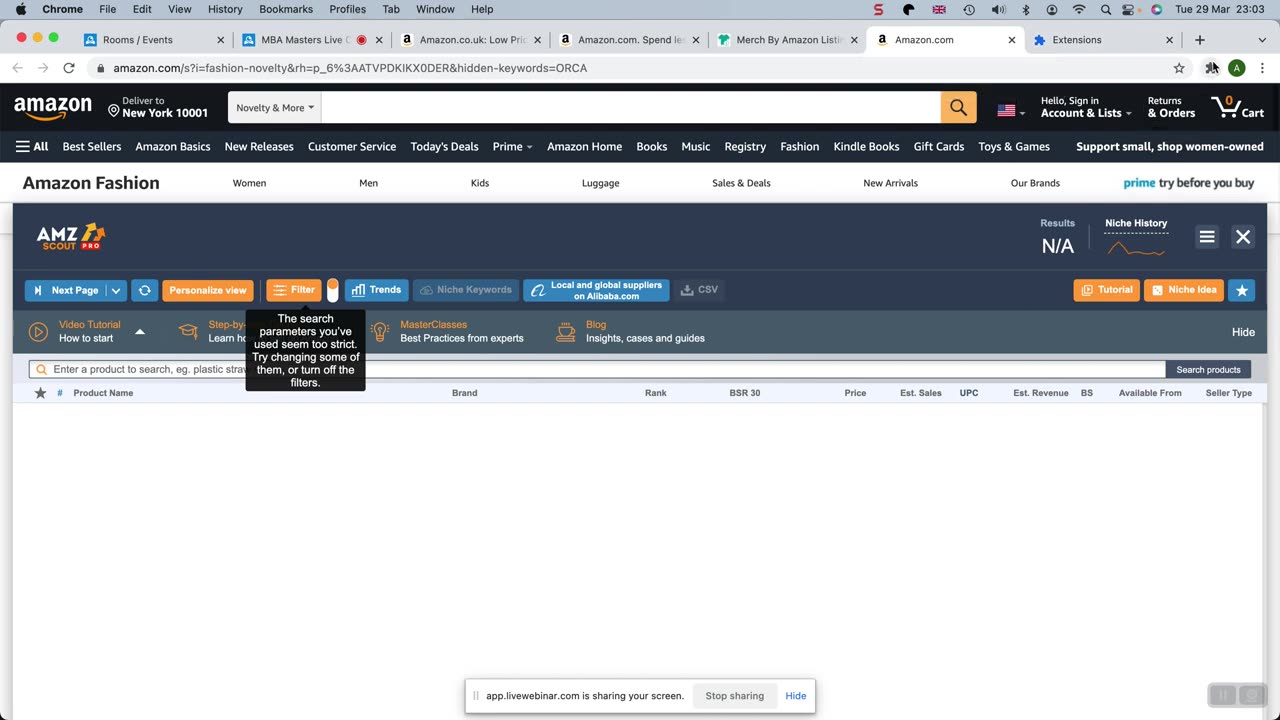This screenshot has width=1280, height=720.
Task: Click the Amazon logo
Action: coord(53,108)
